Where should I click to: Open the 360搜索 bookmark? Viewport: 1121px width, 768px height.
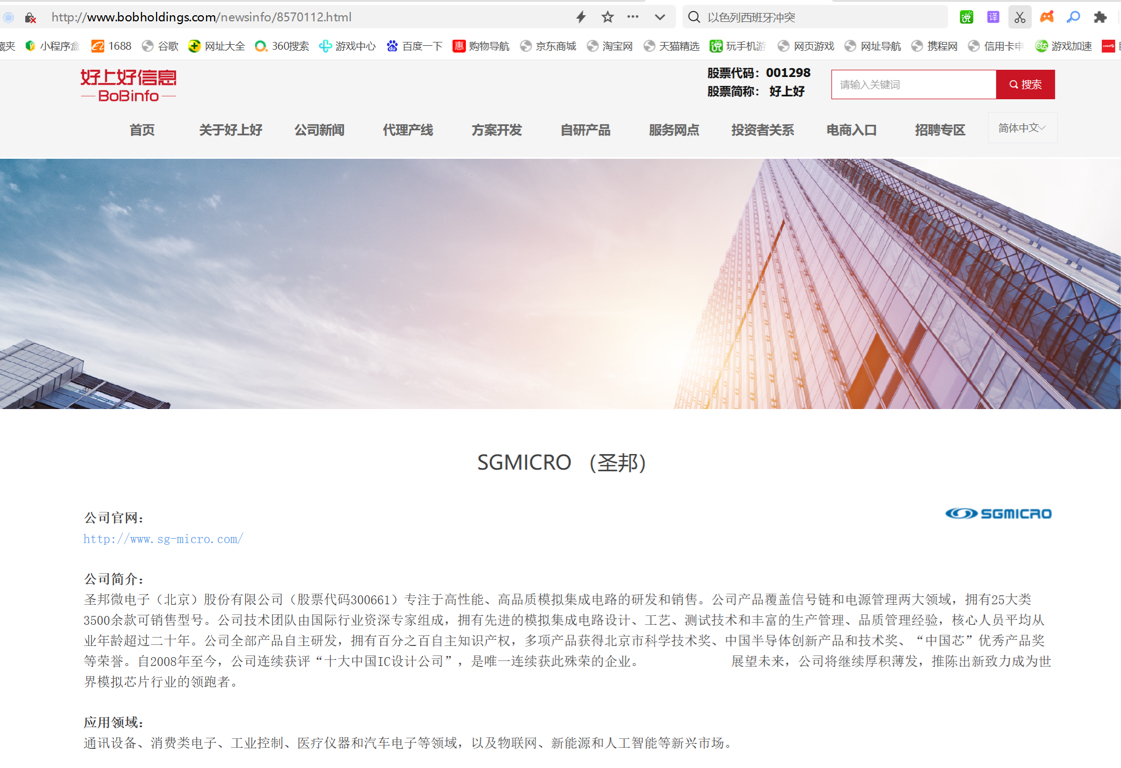282,46
